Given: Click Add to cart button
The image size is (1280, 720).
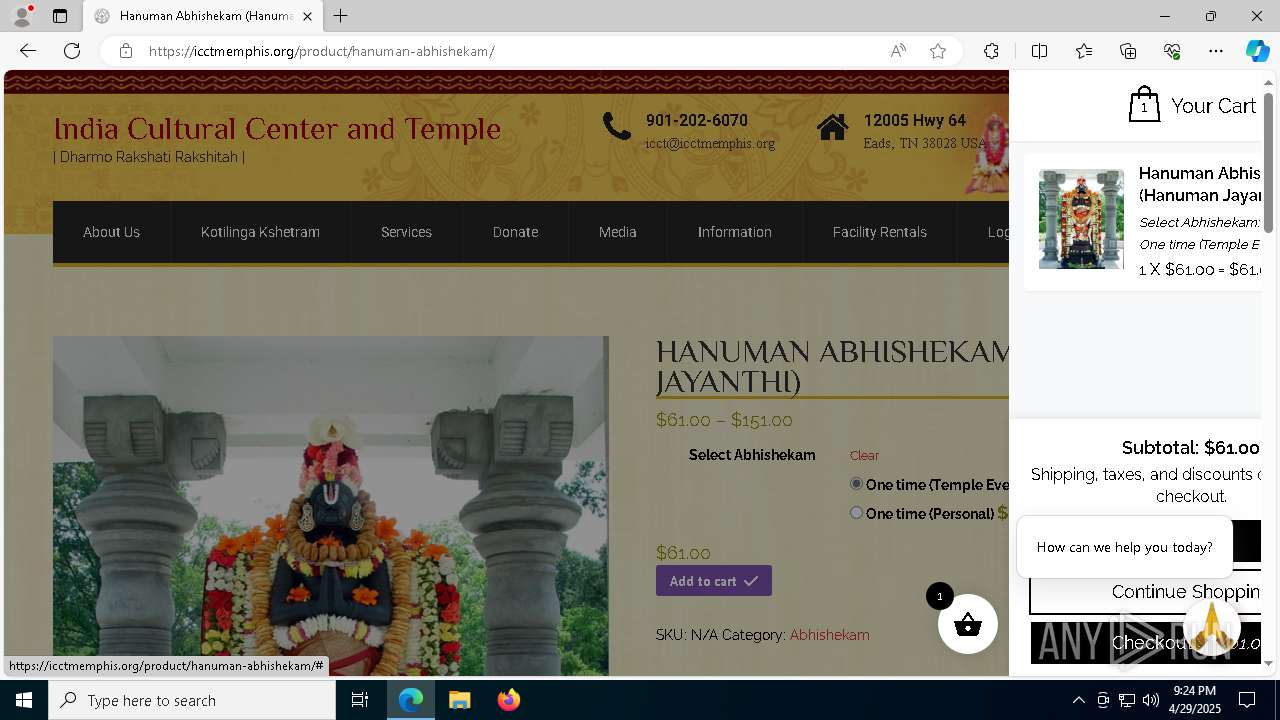Looking at the screenshot, I should [x=713, y=581].
